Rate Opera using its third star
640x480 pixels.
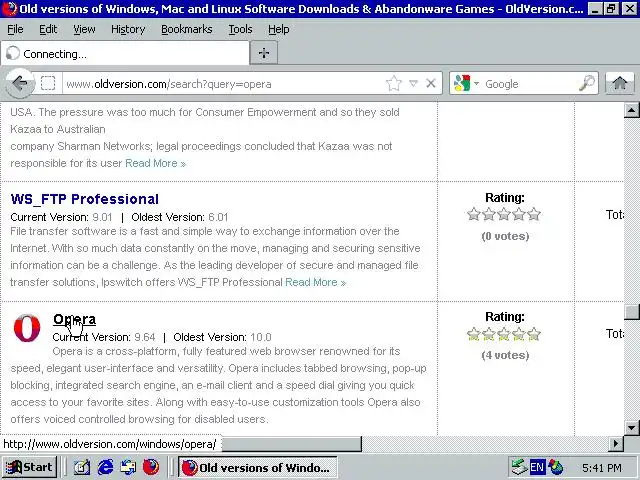(x=504, y=334)
